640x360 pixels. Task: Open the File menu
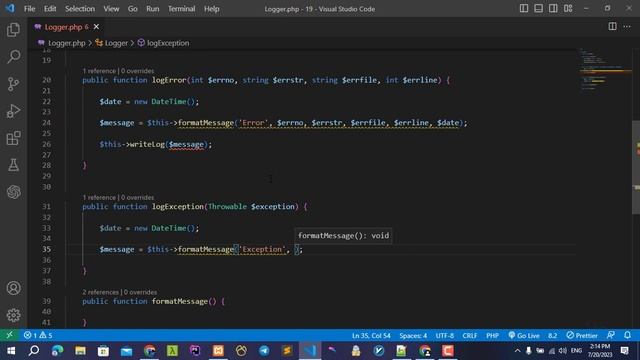tap(29, 9)
